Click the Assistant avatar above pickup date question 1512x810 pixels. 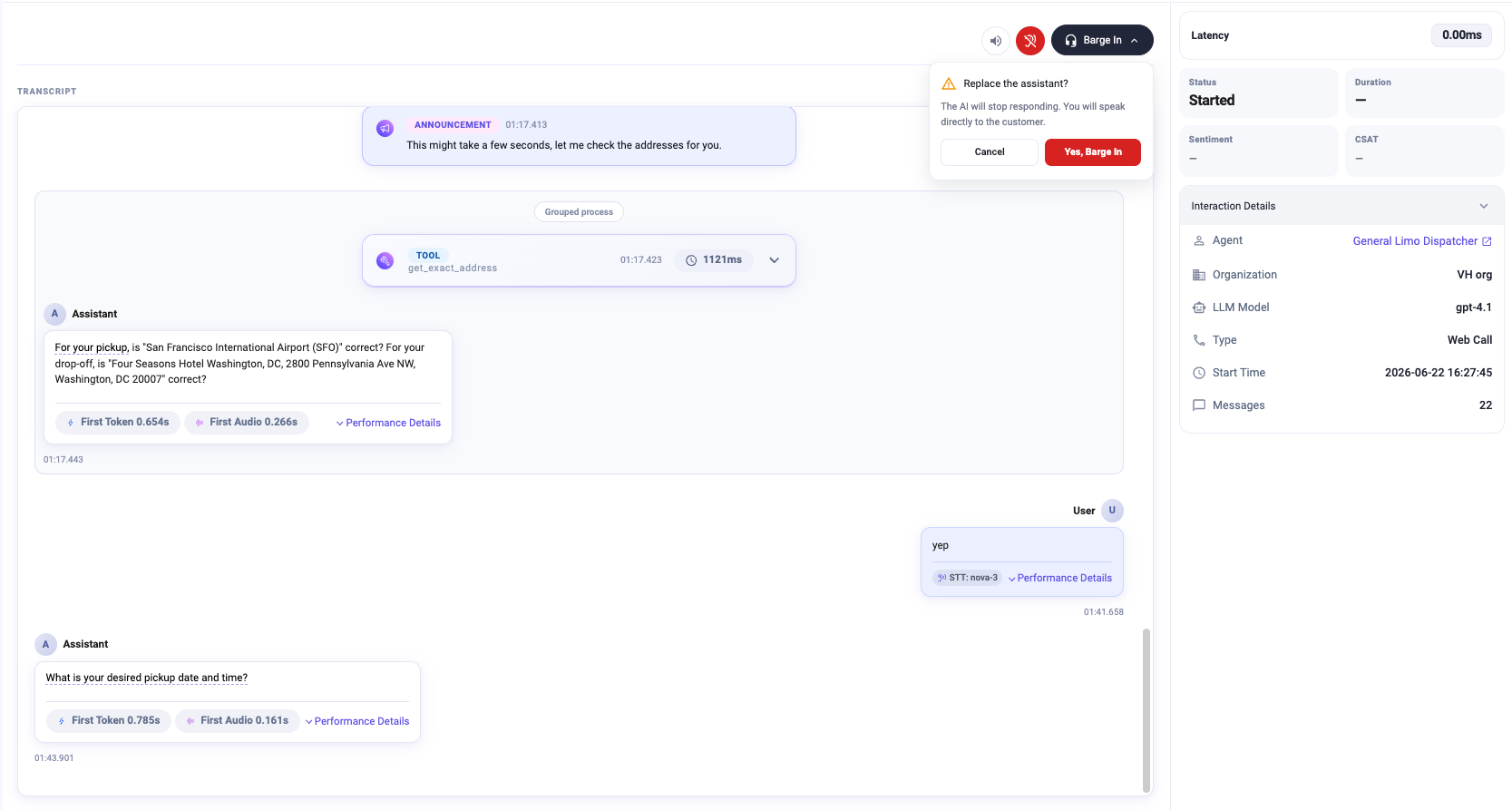(45, 644)
